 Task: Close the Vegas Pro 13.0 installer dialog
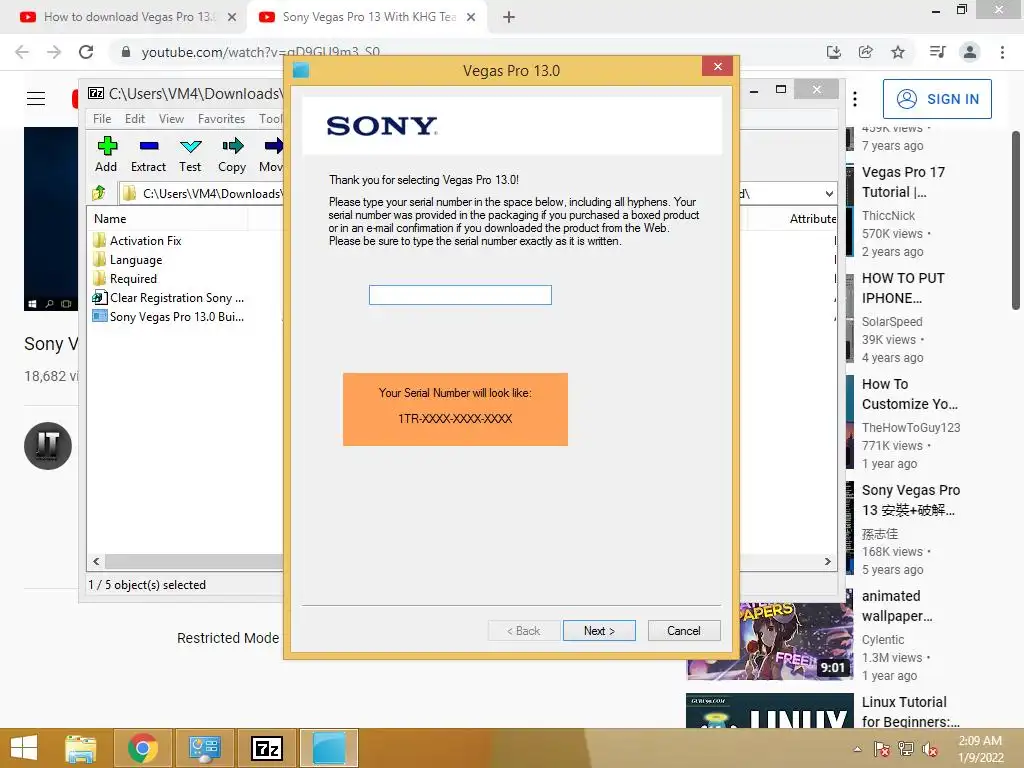tap(718, 67)
